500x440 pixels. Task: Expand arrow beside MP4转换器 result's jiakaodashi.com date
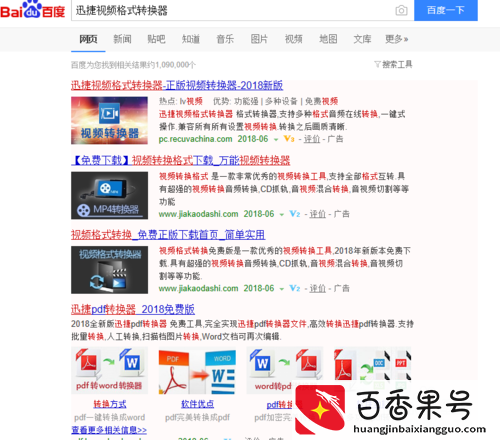pyautogui.click(x=282, y=215)
